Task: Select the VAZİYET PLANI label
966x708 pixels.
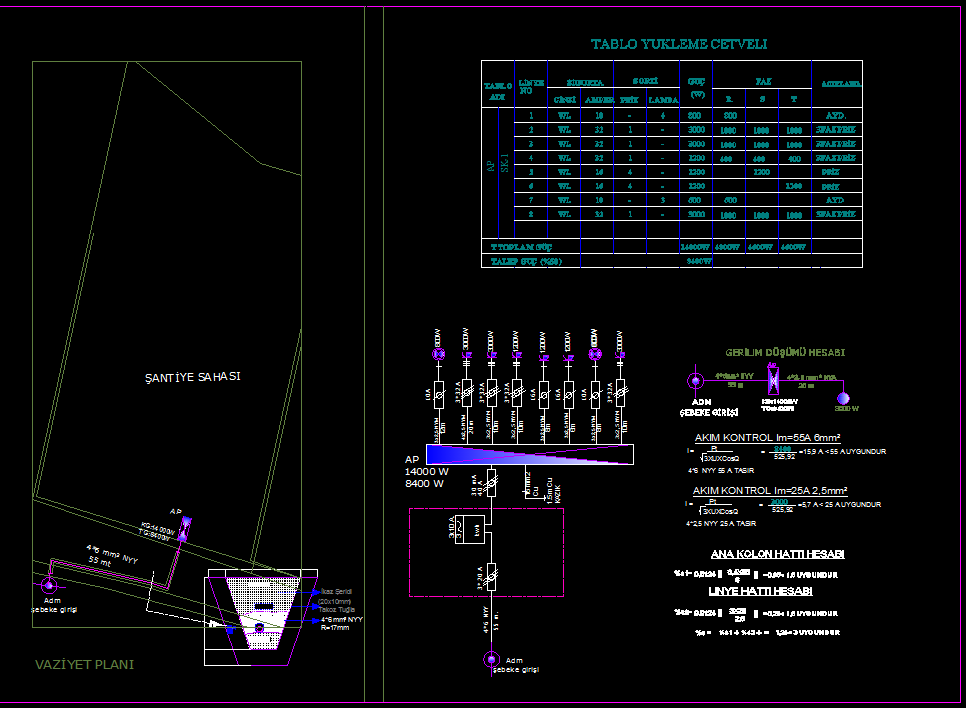Action: click(85, 665)
